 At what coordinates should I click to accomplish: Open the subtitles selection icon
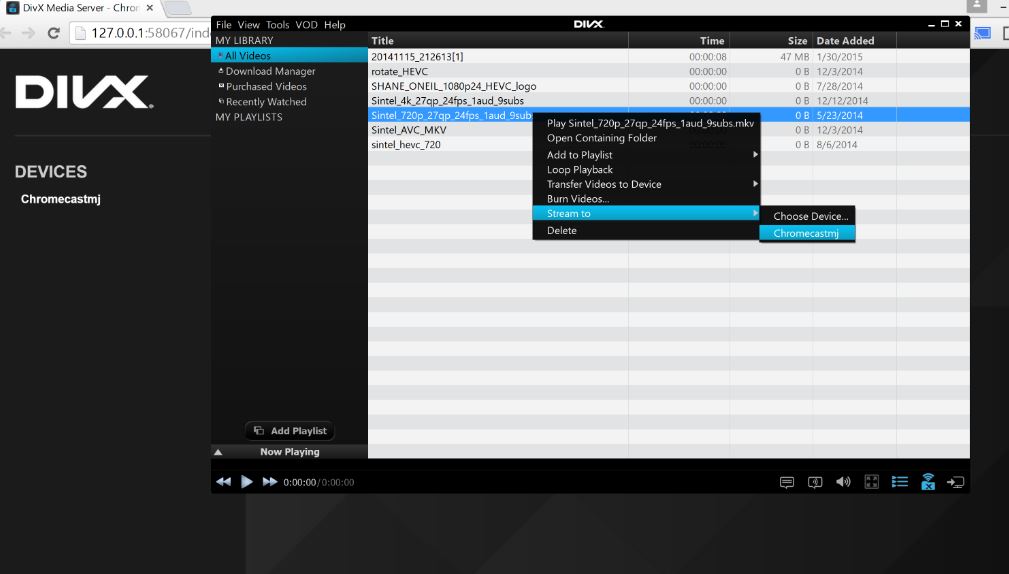[786, 482]
